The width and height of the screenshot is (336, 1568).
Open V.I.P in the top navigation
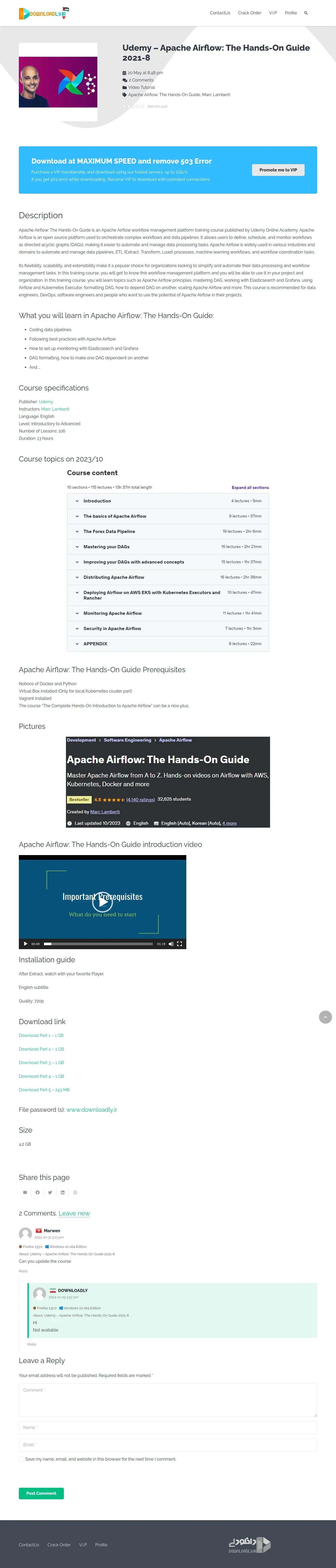273,13
